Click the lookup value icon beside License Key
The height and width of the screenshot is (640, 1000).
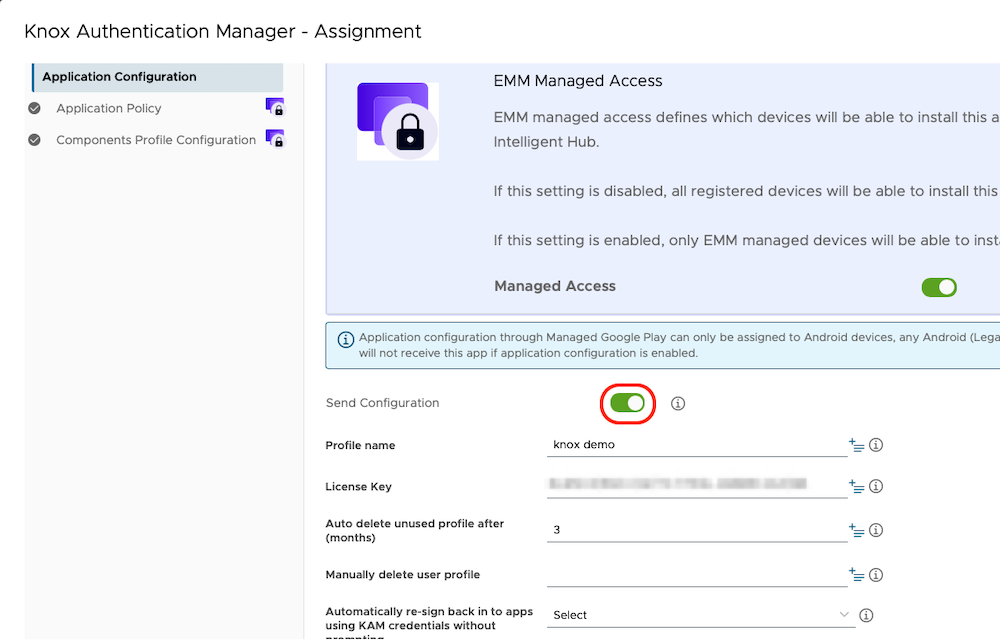856,487
